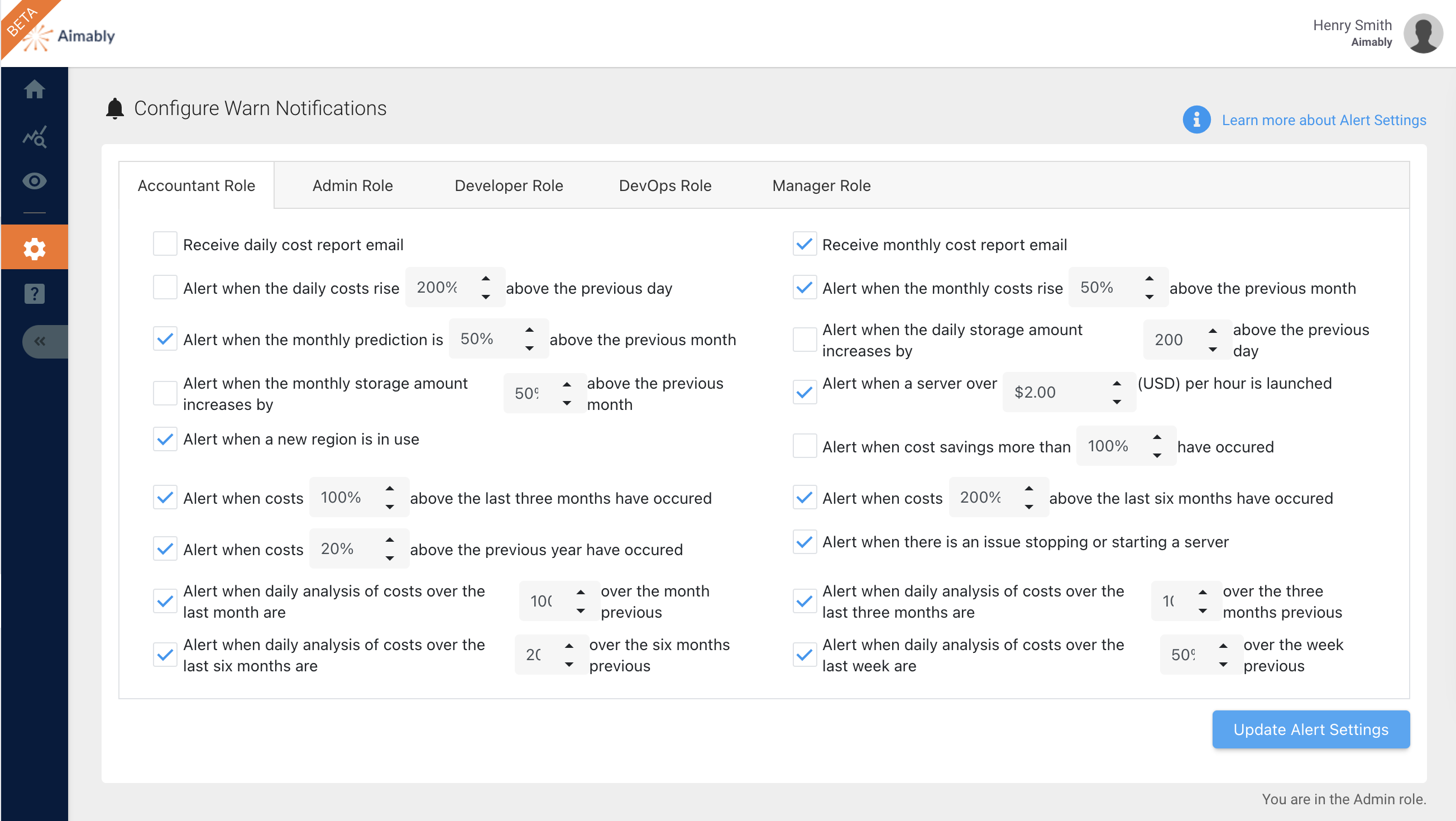Enable daily storage amount alert checkbox
This screenshot has height=821, width=1456.
point(804,339)
